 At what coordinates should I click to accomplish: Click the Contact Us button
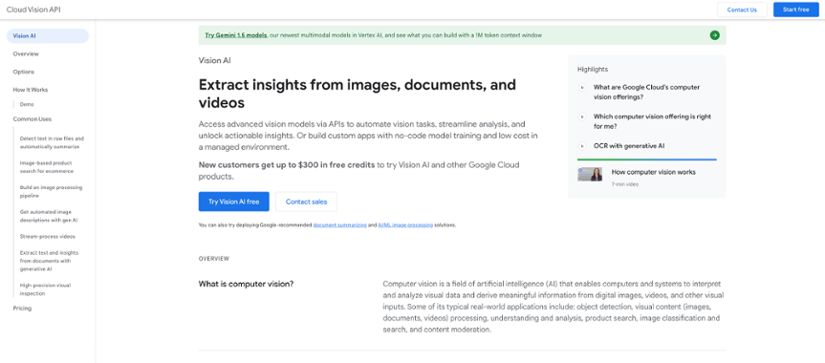coord(741,9)
